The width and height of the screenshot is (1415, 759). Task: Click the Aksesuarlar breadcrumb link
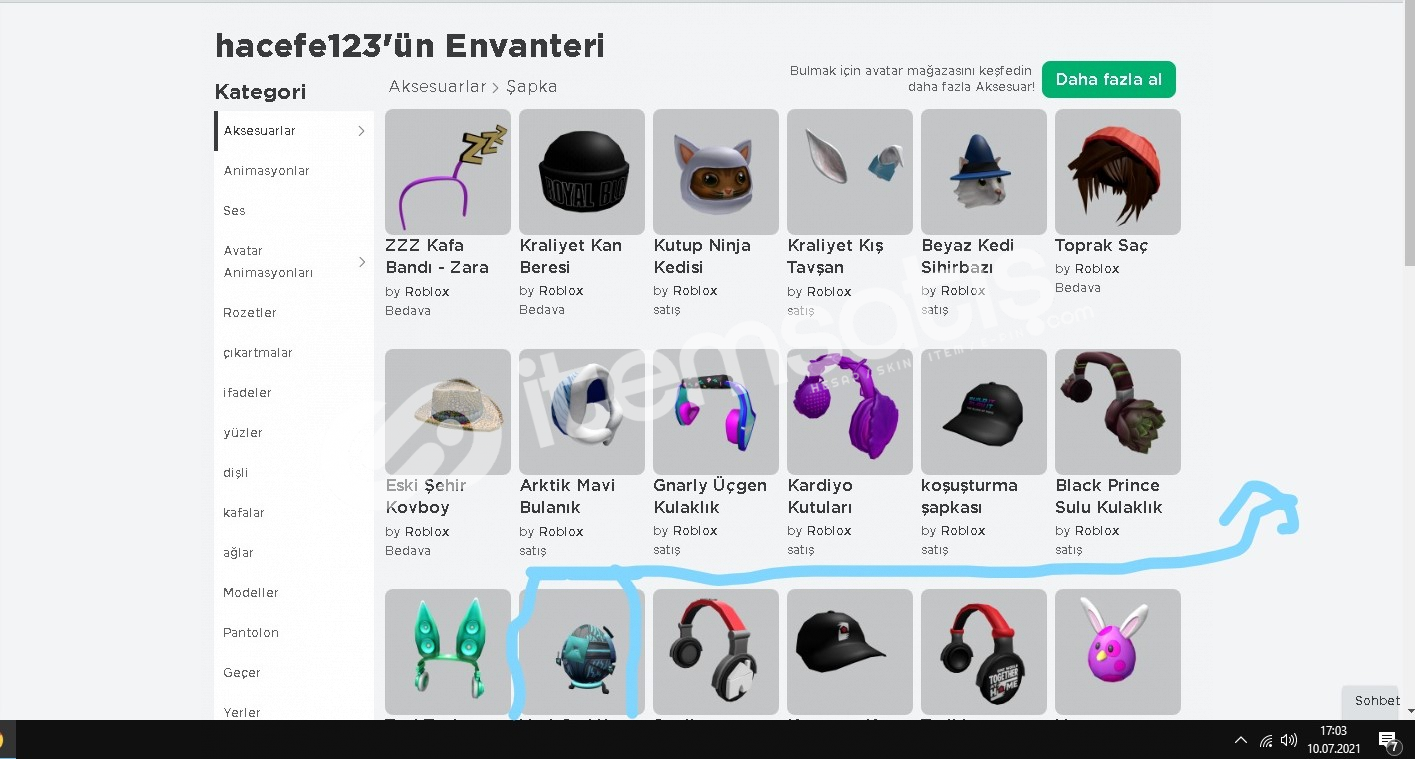click(x=437, y=87)
